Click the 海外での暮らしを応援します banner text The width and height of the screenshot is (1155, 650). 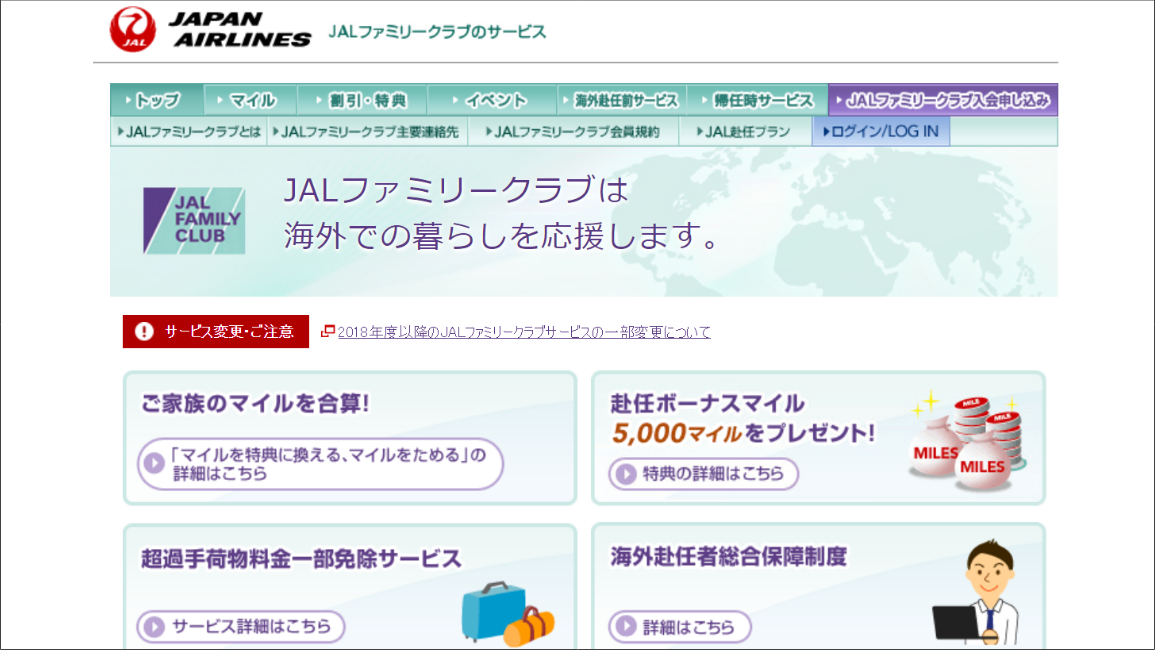501,236
